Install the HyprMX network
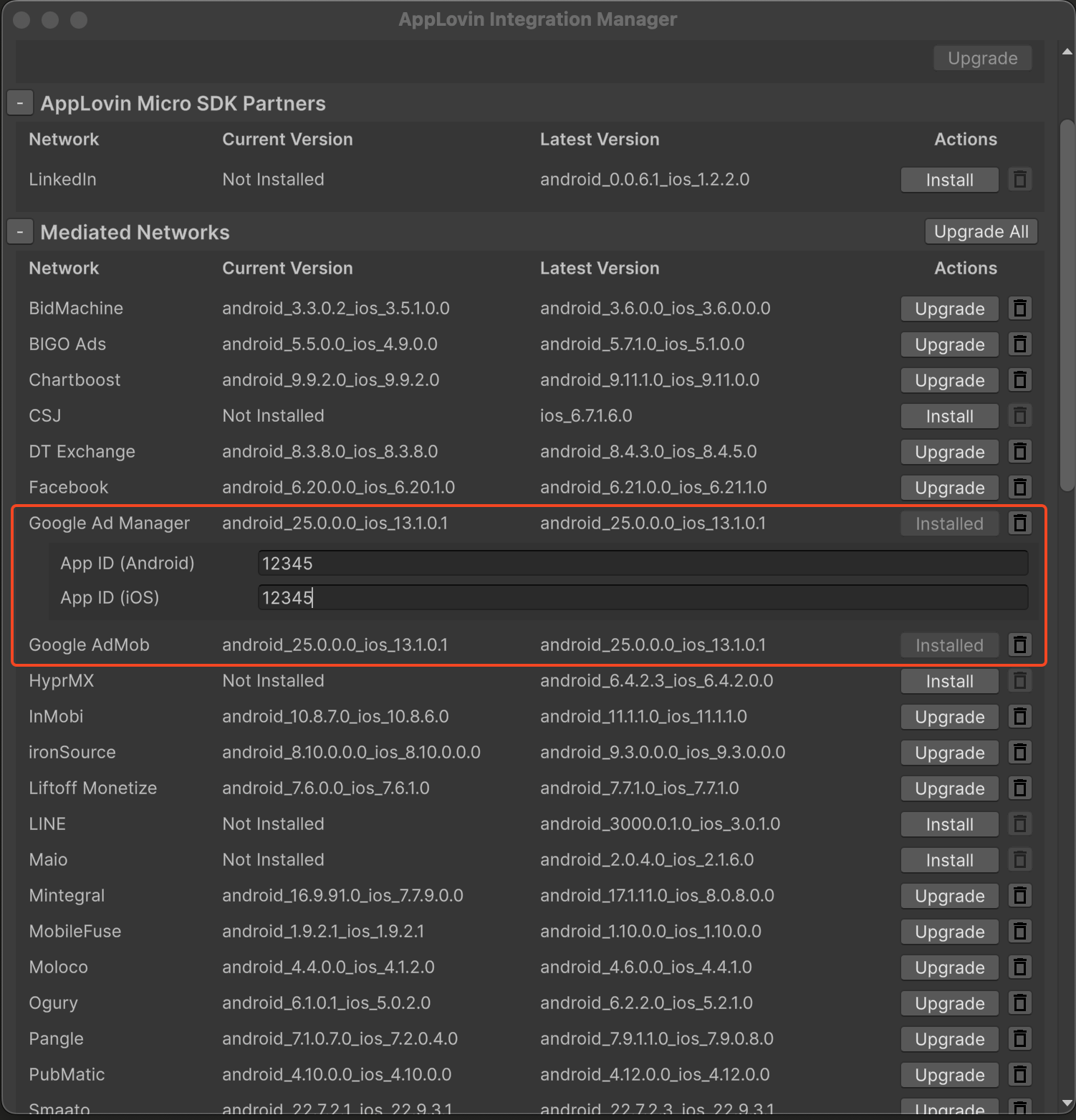Screen dimensions: 1076x1120 click(949, 681)
